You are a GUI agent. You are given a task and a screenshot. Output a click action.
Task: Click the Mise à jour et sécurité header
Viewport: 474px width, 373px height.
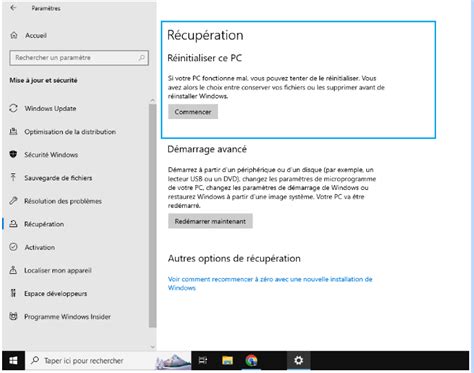[43, 80]
